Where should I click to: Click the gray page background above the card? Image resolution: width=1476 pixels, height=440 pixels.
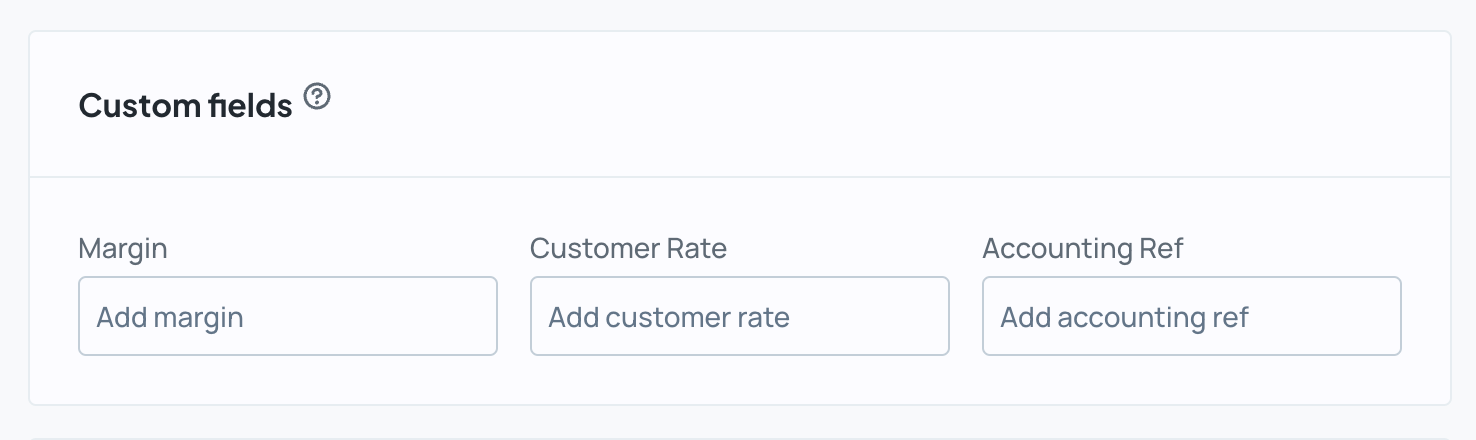(738, 14)
